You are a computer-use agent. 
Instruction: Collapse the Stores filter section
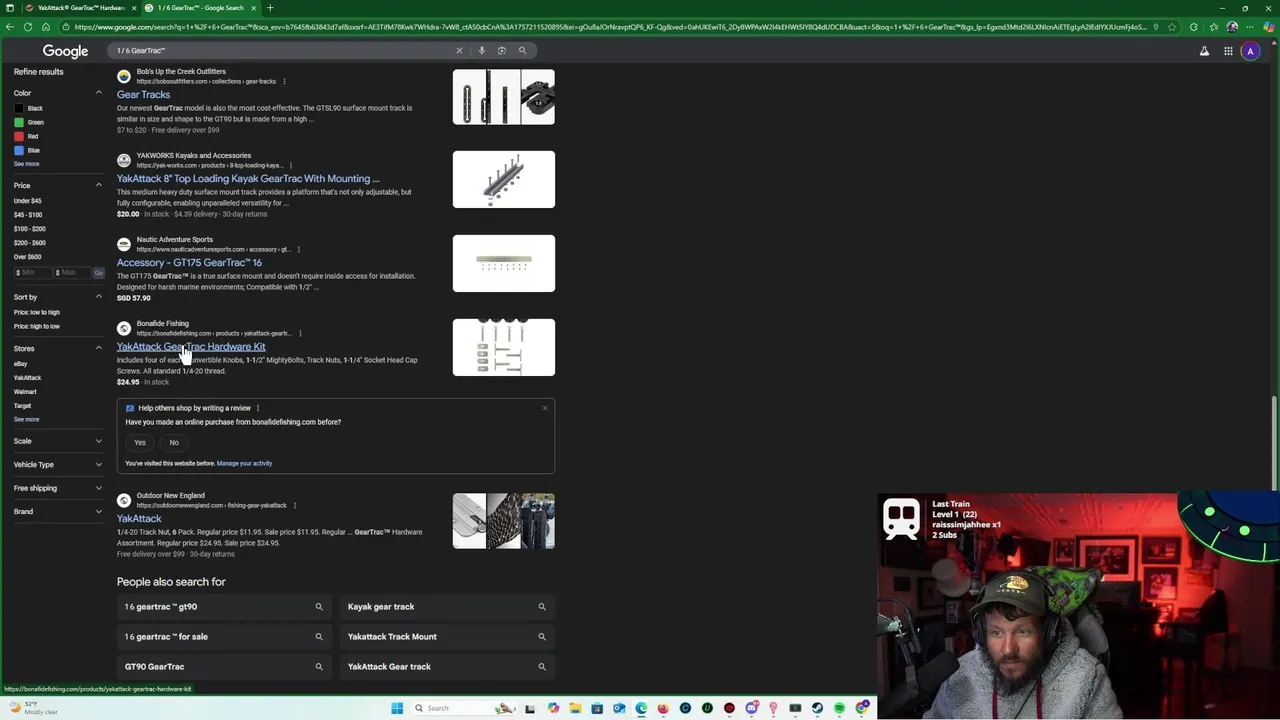coord(98,348)
